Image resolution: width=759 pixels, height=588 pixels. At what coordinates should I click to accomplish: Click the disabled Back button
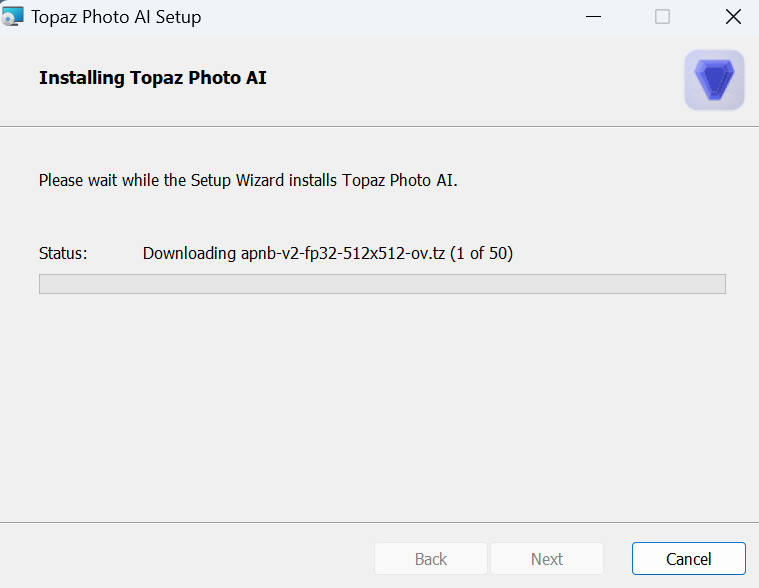point(431,558)
